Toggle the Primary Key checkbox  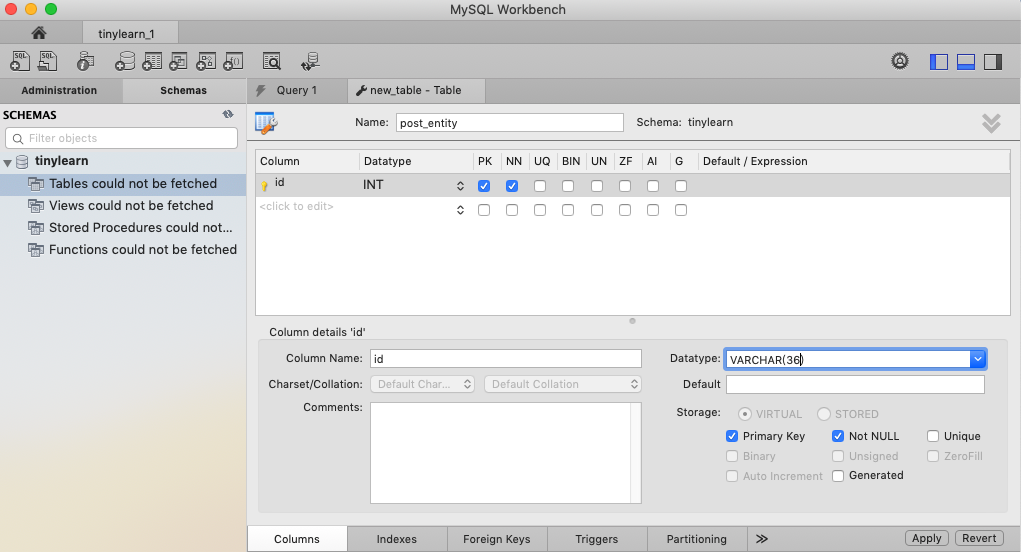click(732, 436)
